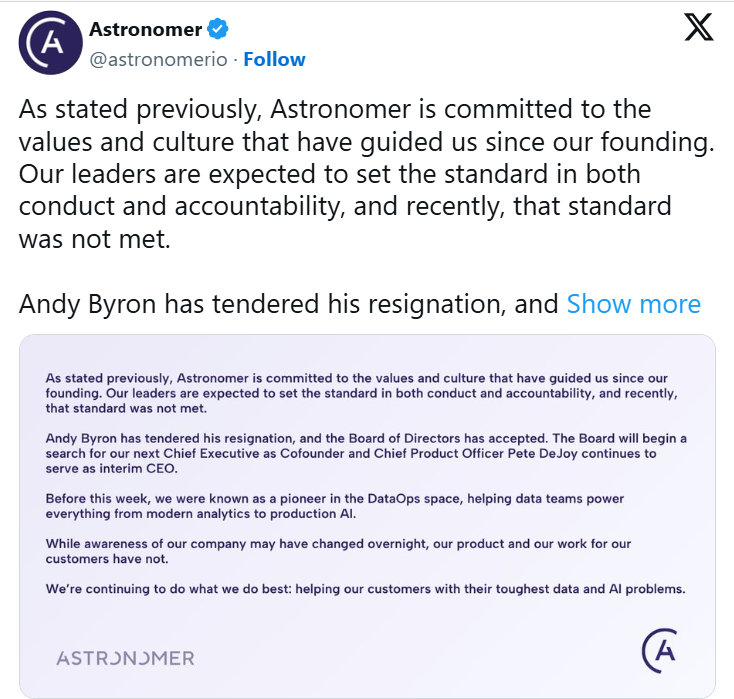The height and width of the screenshot is (699, 734).
Task: Open the X logo link
Action: [699, 29]
